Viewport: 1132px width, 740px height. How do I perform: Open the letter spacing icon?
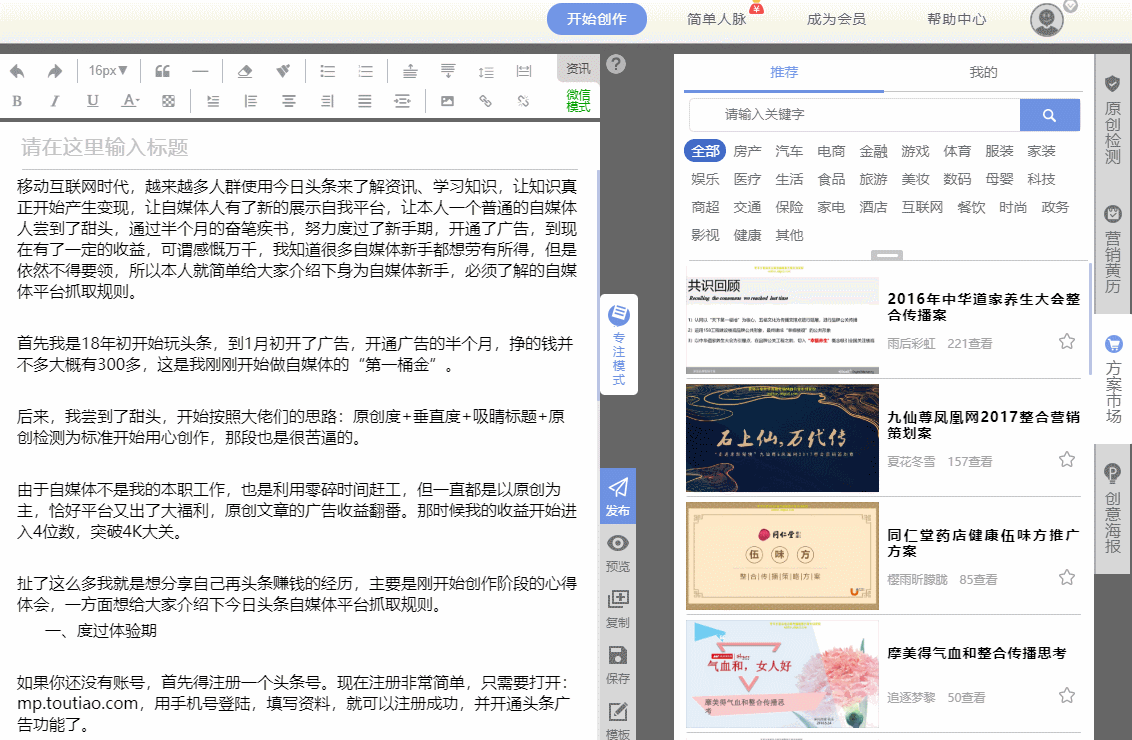pyautogui.click(x=523, y=71)
